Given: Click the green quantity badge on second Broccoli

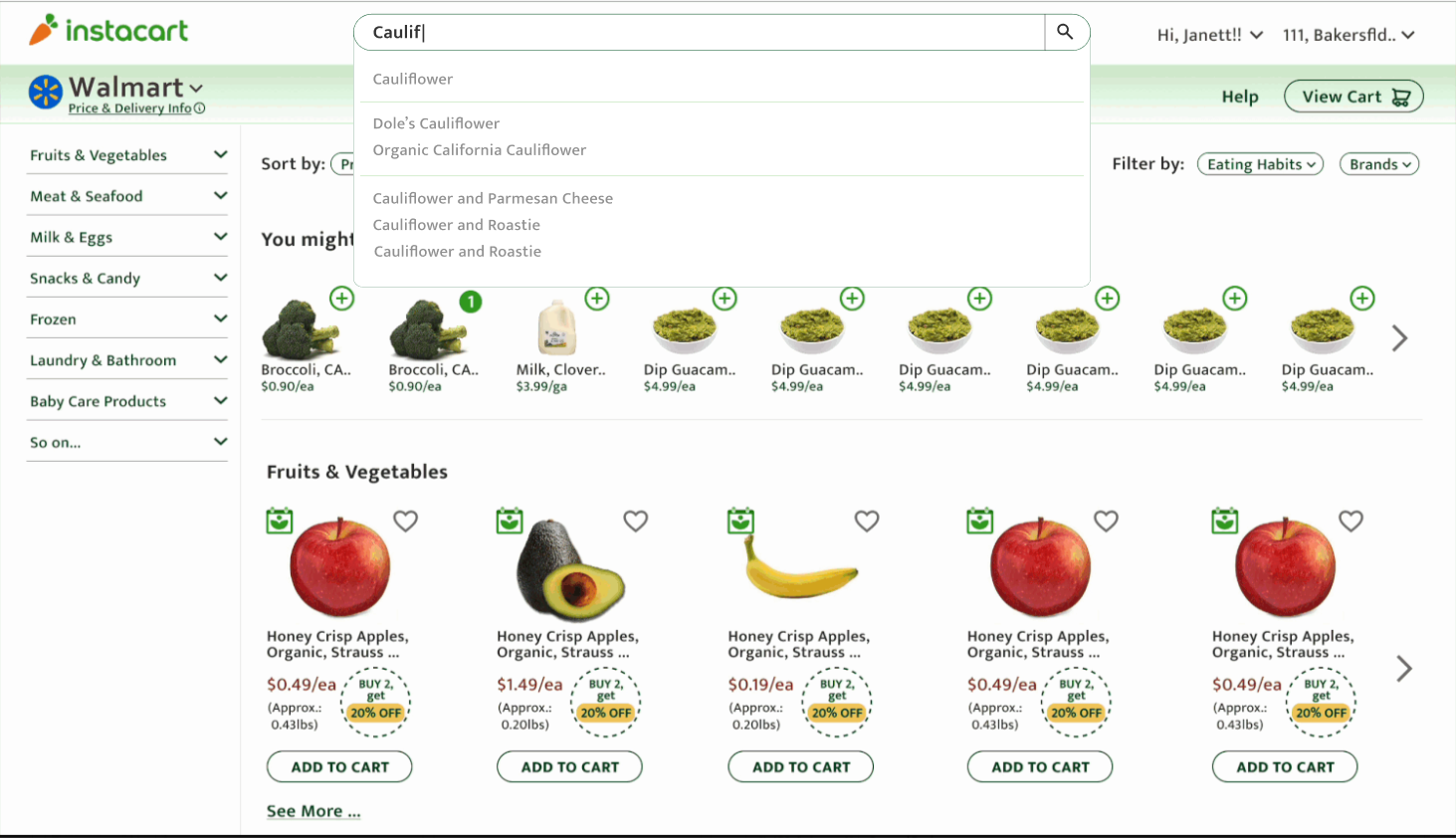Looking at the screenshot, I should coord(471,302).
